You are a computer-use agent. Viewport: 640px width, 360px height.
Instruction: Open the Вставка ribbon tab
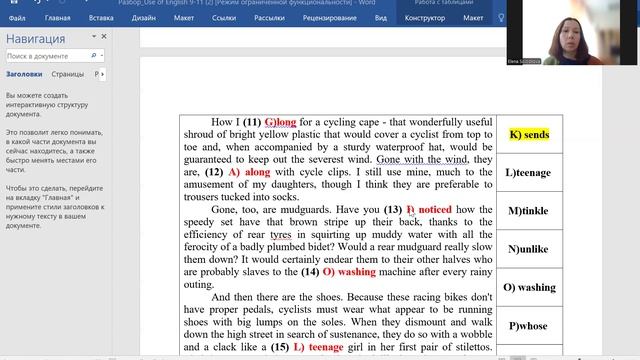pyautogui.click(x=101, y=18)
